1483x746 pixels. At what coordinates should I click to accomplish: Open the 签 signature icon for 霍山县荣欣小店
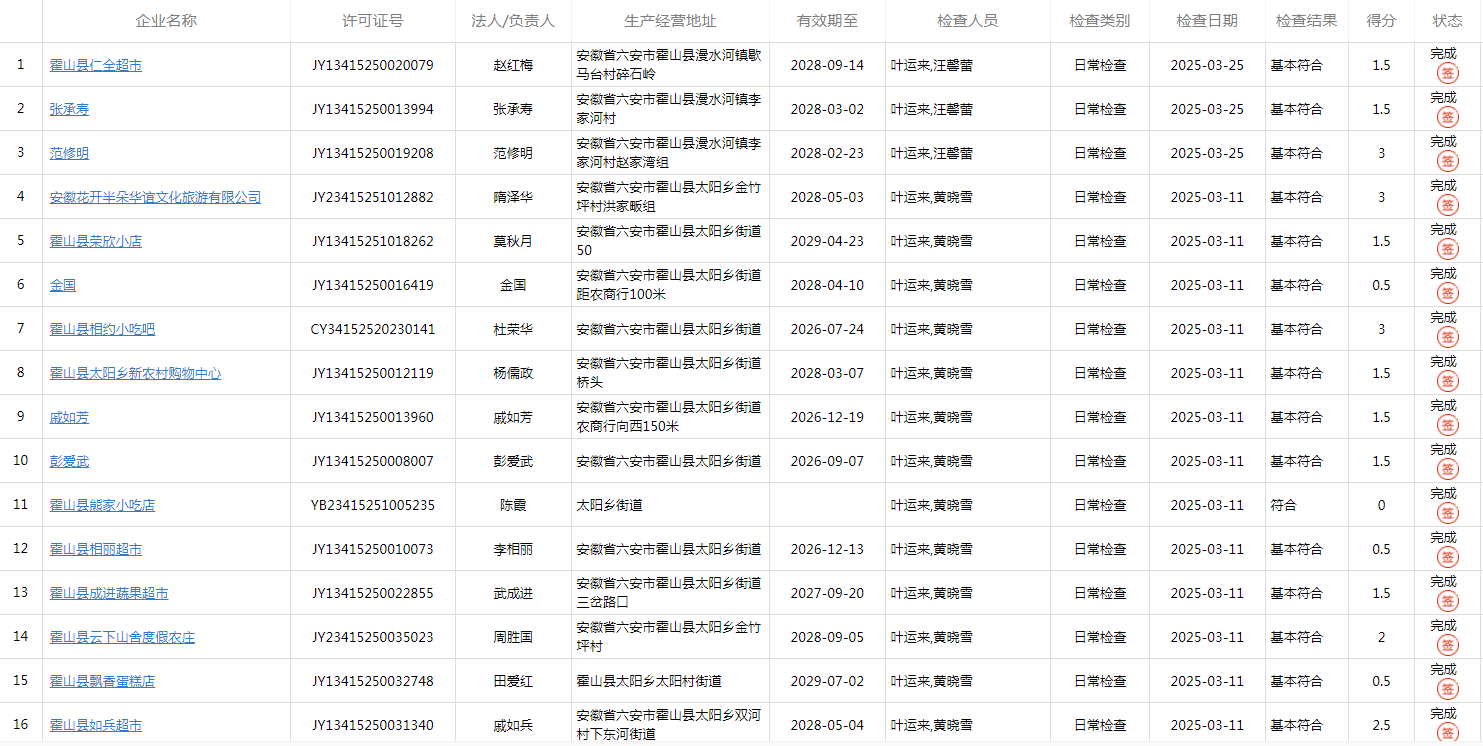click(x=1447, y=249)
